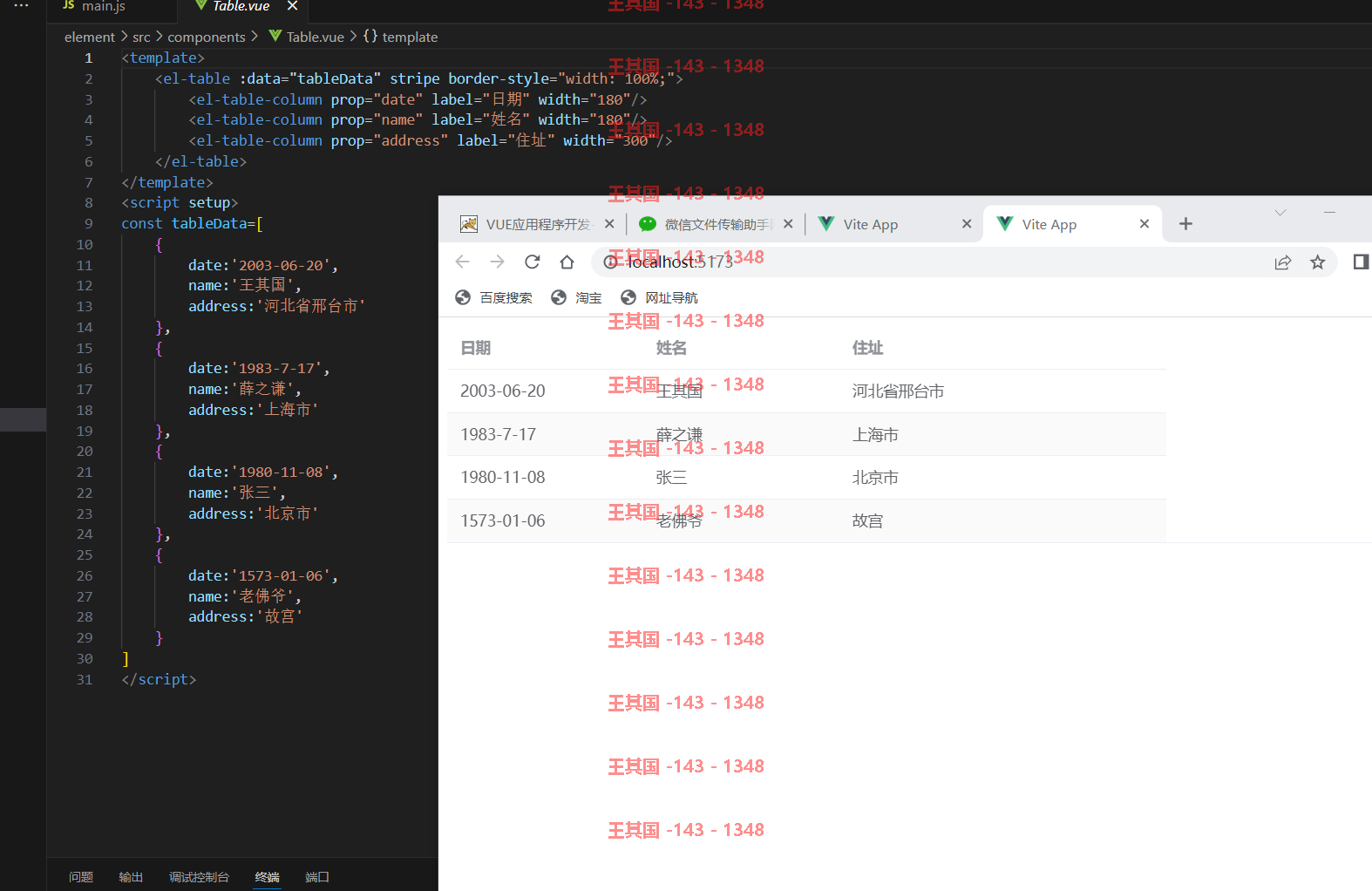Open the 网址导航 bookmark
Screen dimensions: 1372x891
[x=660, y=297]
